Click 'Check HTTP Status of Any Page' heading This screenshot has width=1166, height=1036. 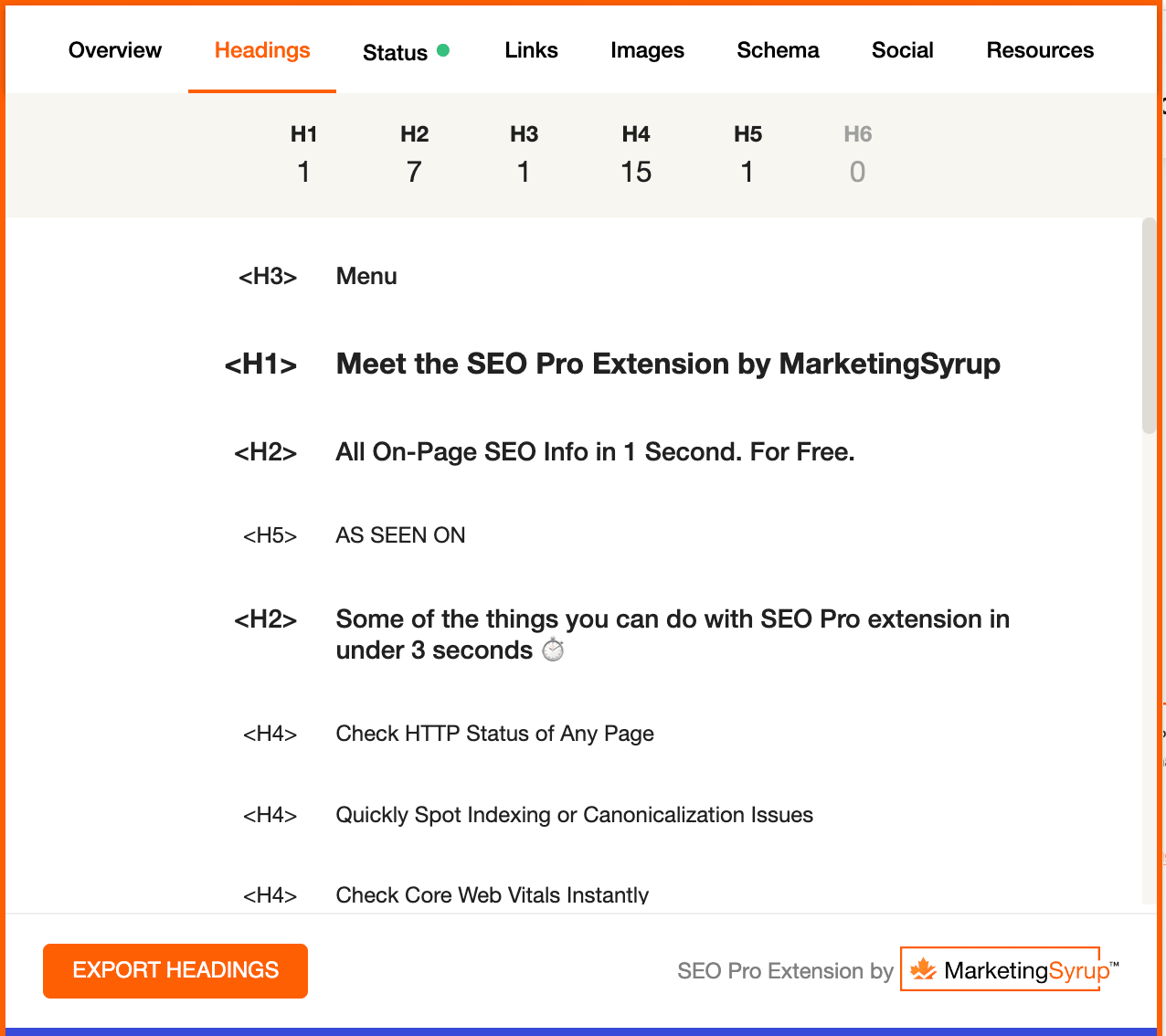[x=494, y=734]
